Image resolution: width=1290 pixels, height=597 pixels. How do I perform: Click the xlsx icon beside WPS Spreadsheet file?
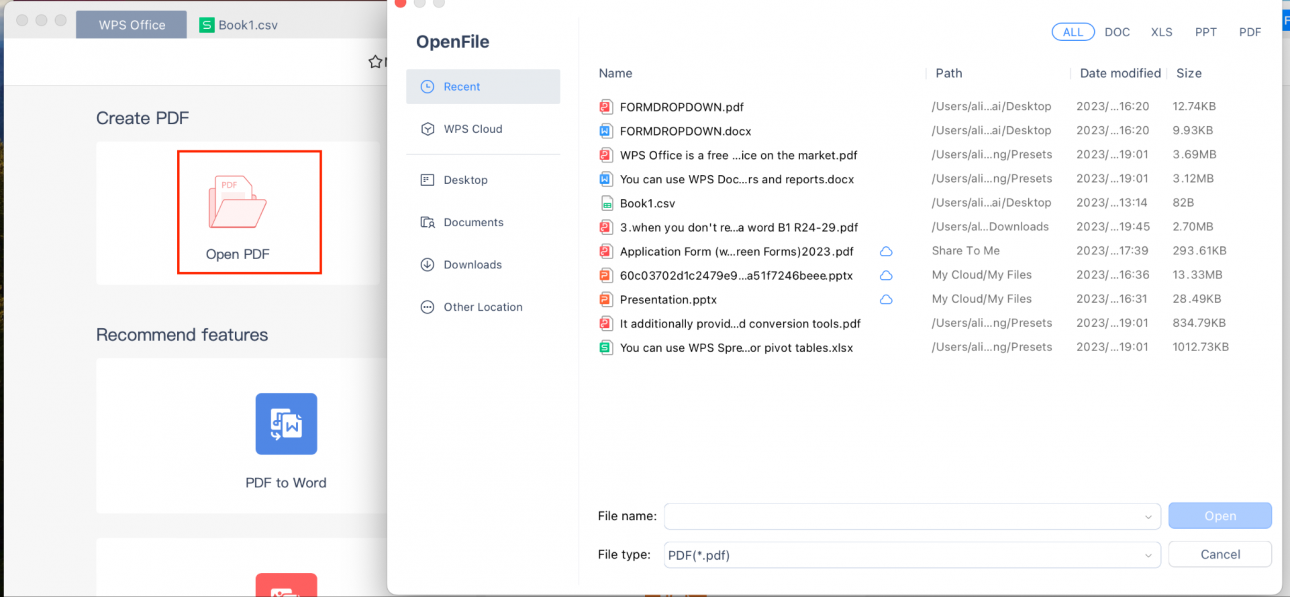tap(605, 348)
